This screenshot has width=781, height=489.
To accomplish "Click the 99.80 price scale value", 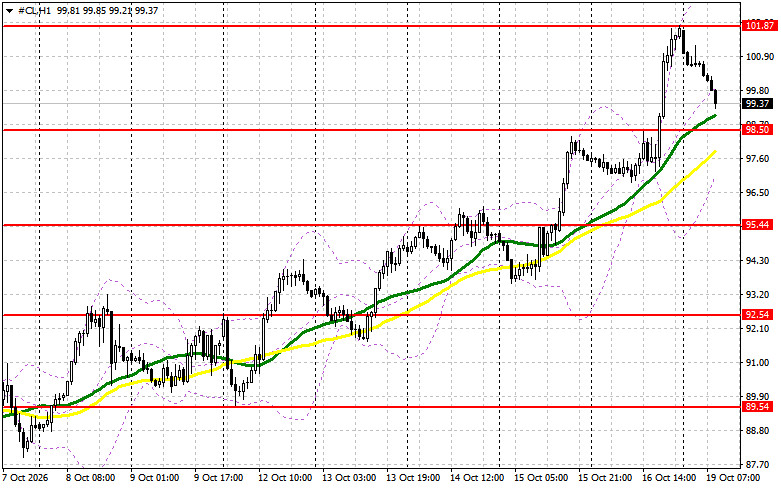I will tap(758, 91).
